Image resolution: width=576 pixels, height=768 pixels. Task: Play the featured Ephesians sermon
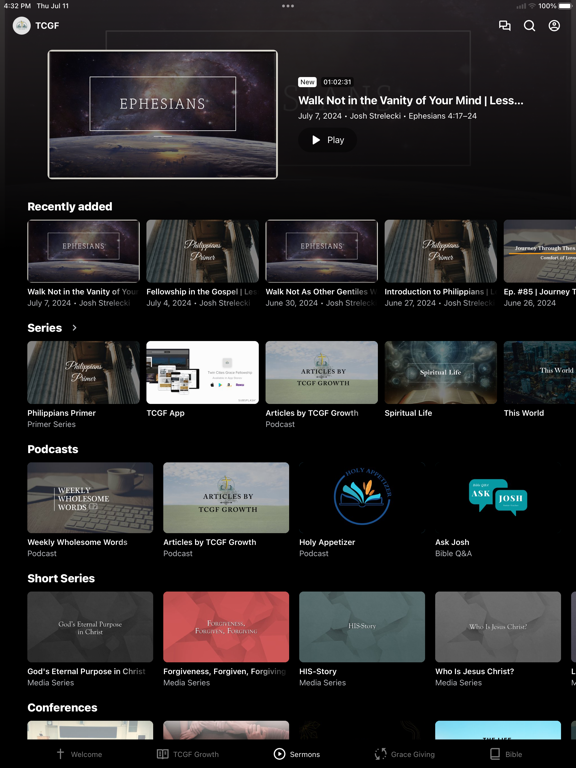point(328,140)
